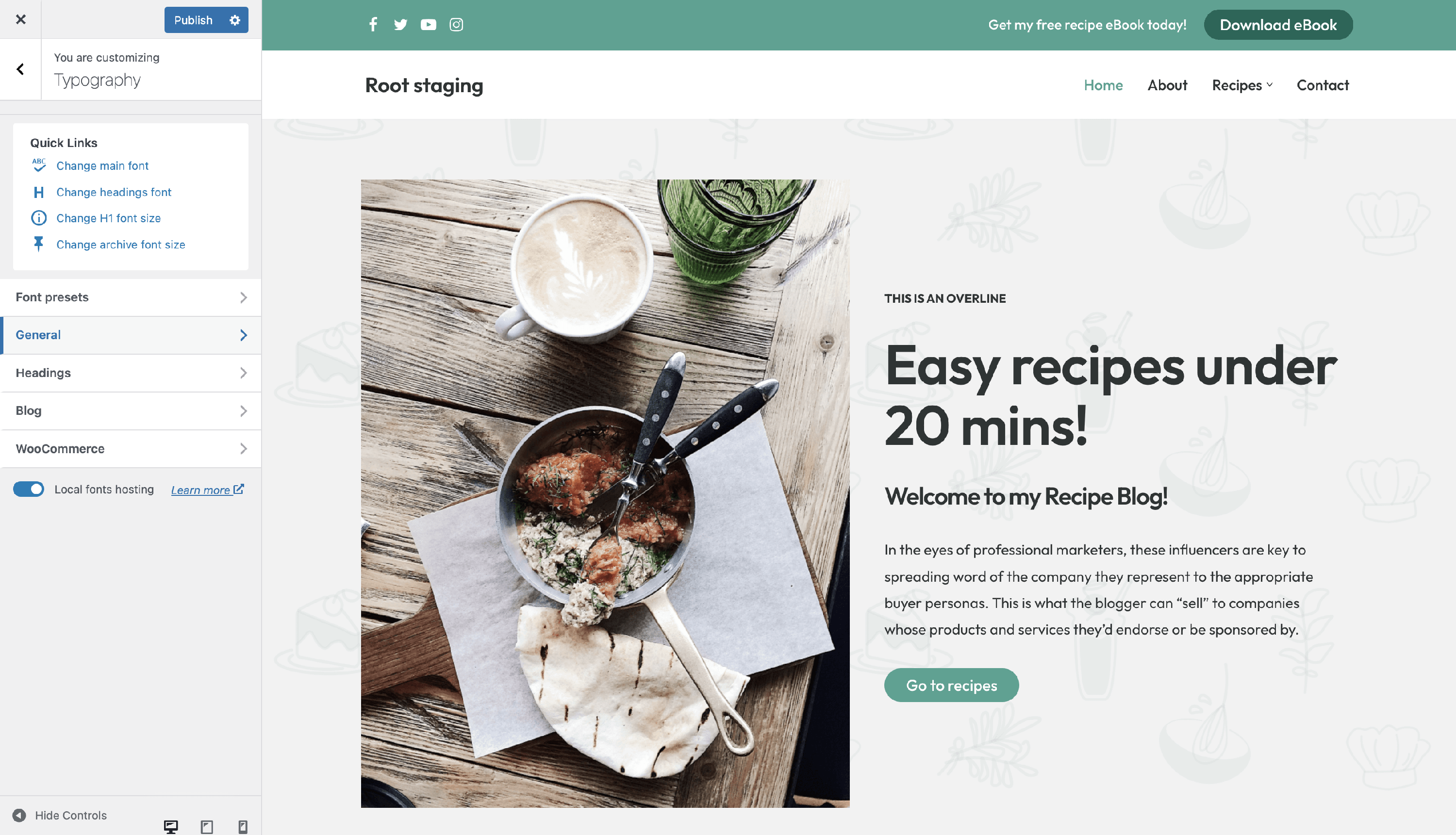This screenshot has height=835, width=1456.
Task: Open the YouTube social icon
Action: tap(428, 25)
